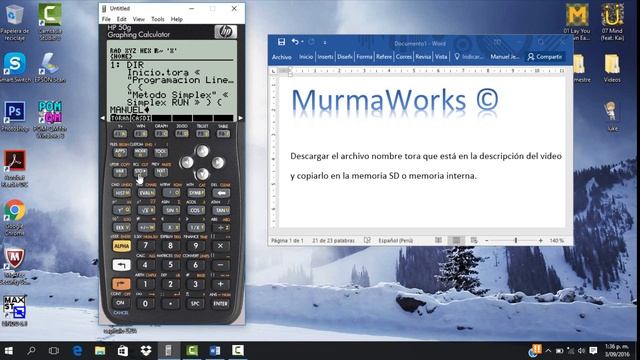
Task: Open proofing check icon in status bar
Action: (367, 241)
